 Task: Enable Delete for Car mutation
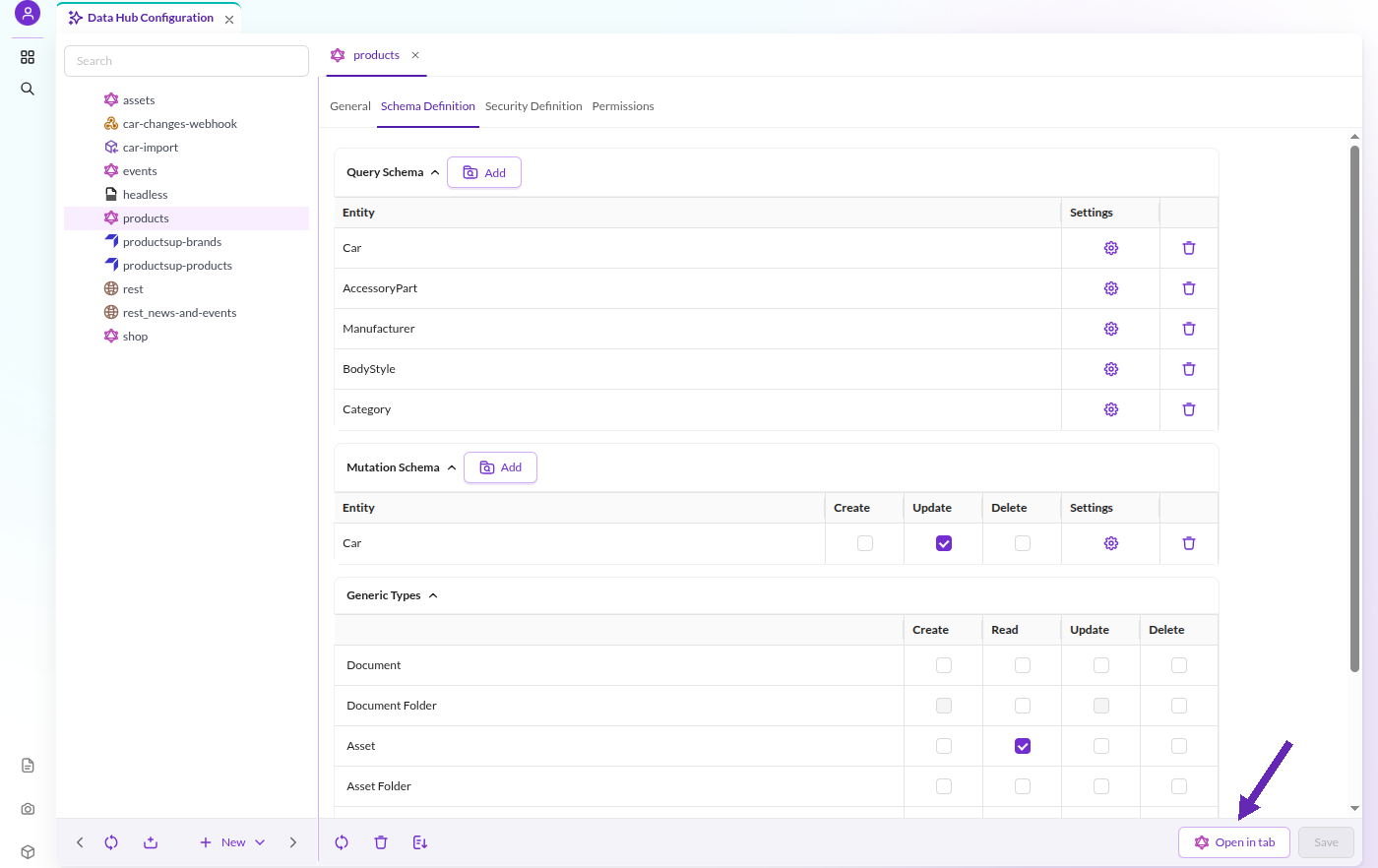click(1023, 543)
